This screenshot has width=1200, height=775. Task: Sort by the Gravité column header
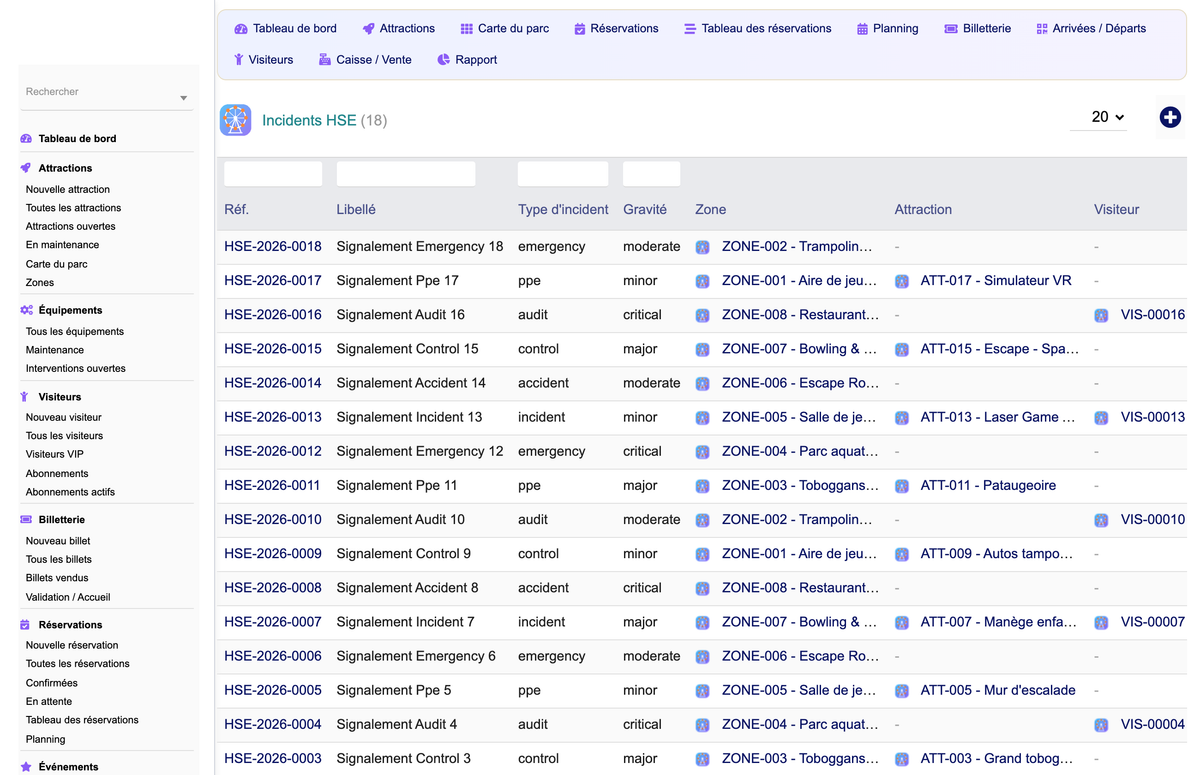click(x=645, y=210)
